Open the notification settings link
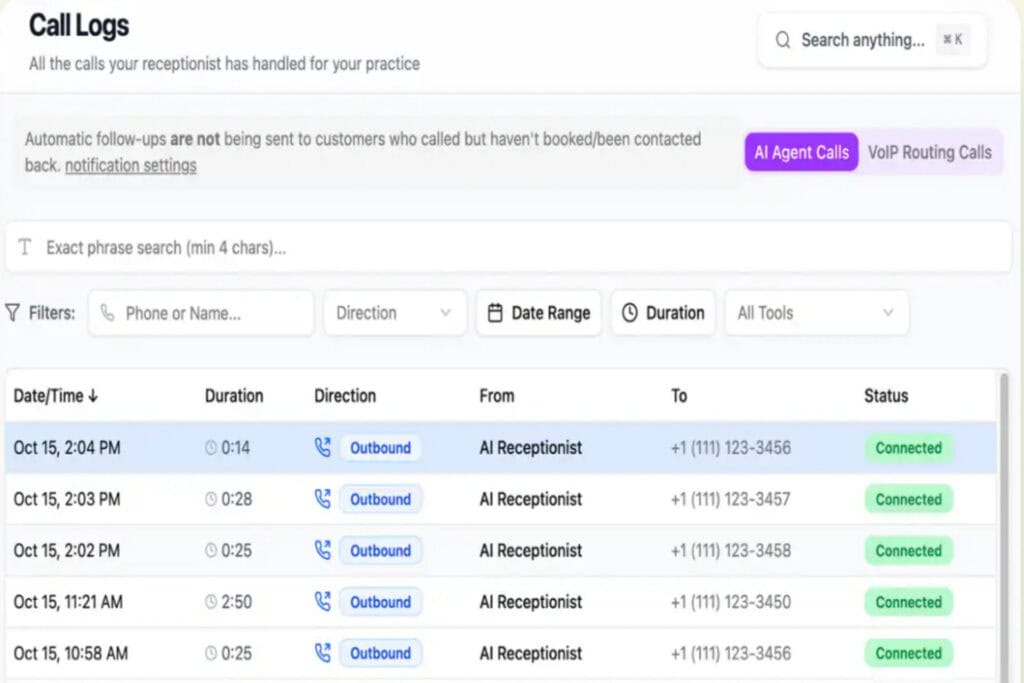This screenshot has width=1024, height=683. point(130,166)
